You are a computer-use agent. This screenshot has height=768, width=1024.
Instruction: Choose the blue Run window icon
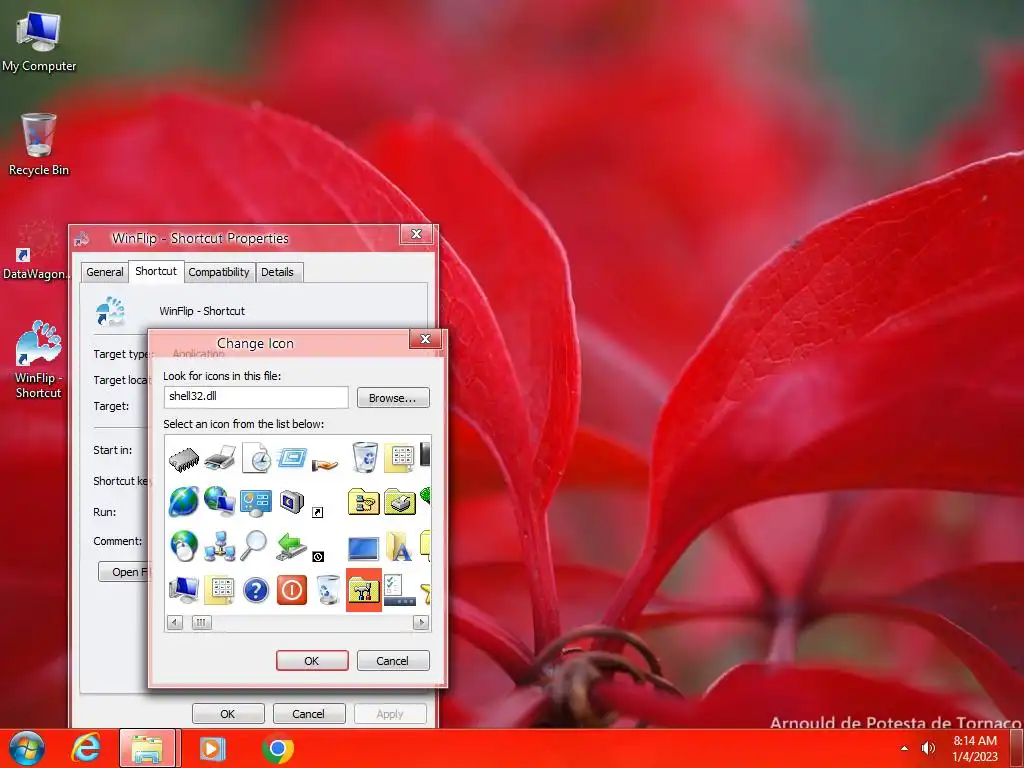[x=292, y=456]
